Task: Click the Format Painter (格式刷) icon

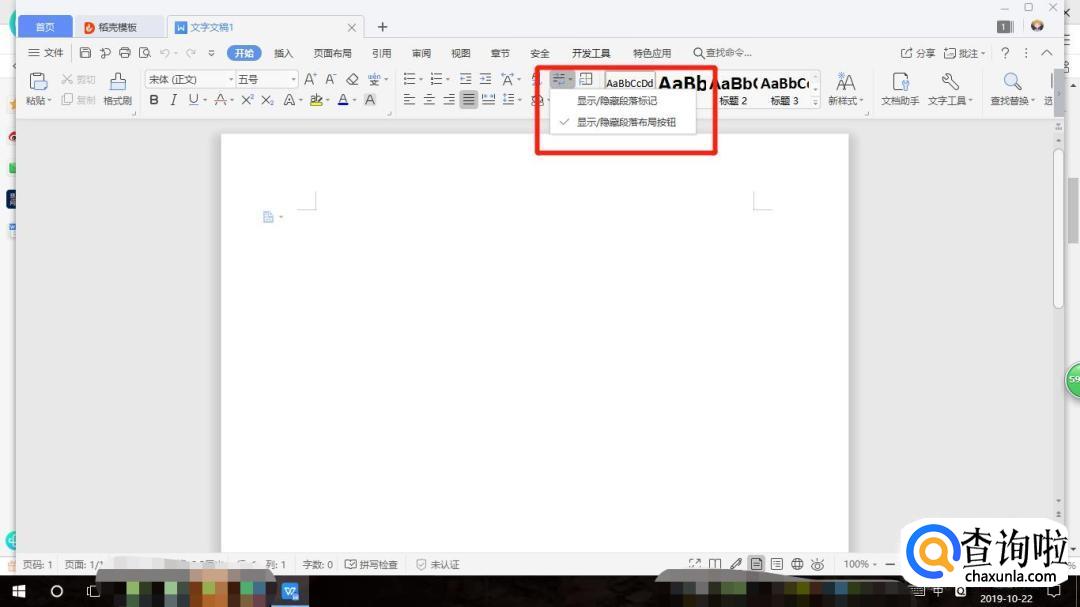Action: point(118,82)
